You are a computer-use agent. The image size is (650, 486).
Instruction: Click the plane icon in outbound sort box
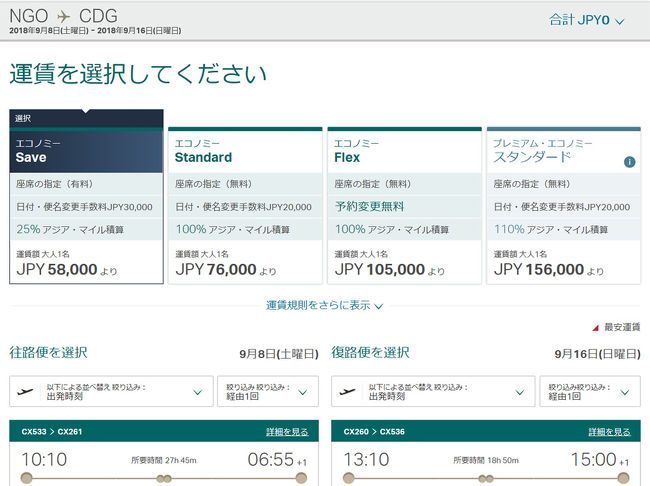(x=25, y=391)
